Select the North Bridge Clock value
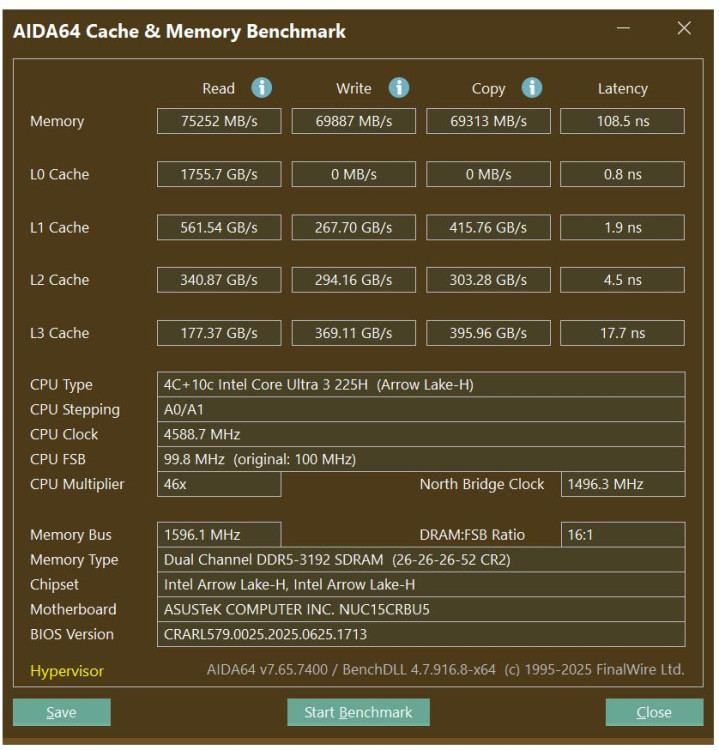 pyautogui.click(x=622, y=484)
